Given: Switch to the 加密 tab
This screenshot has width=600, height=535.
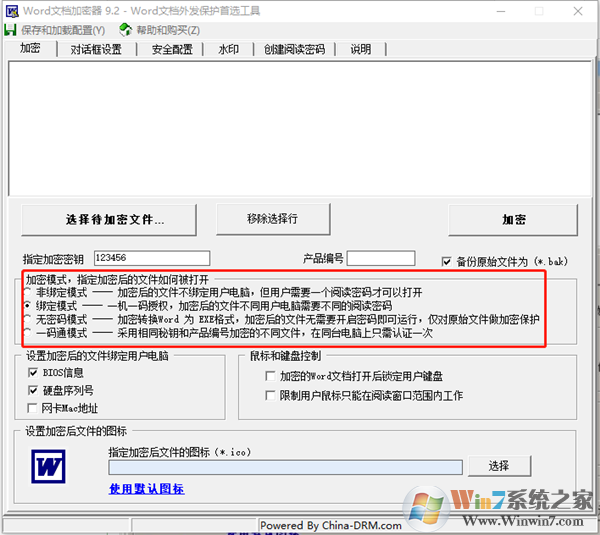Looking at the screenshot, I should click(x=30, y=49).
